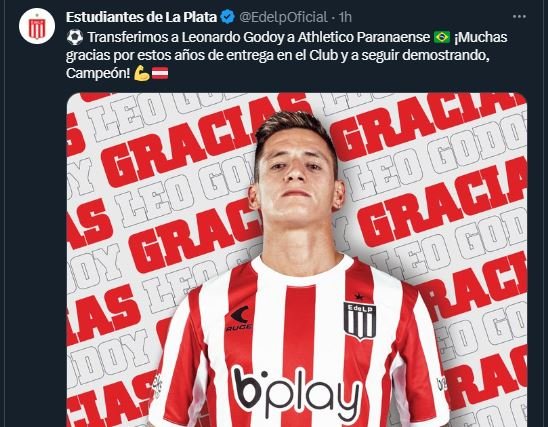Screen dimensions: 548x427
Task: Open the @EdelpOficial handle link
Action: click(283, 17)
